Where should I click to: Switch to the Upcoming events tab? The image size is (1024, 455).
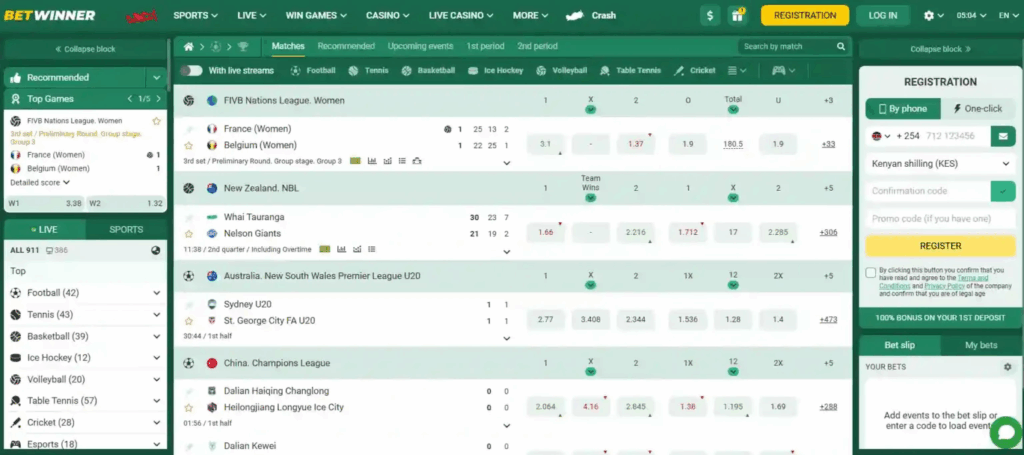pyautogui.click(x=421, y=46)
